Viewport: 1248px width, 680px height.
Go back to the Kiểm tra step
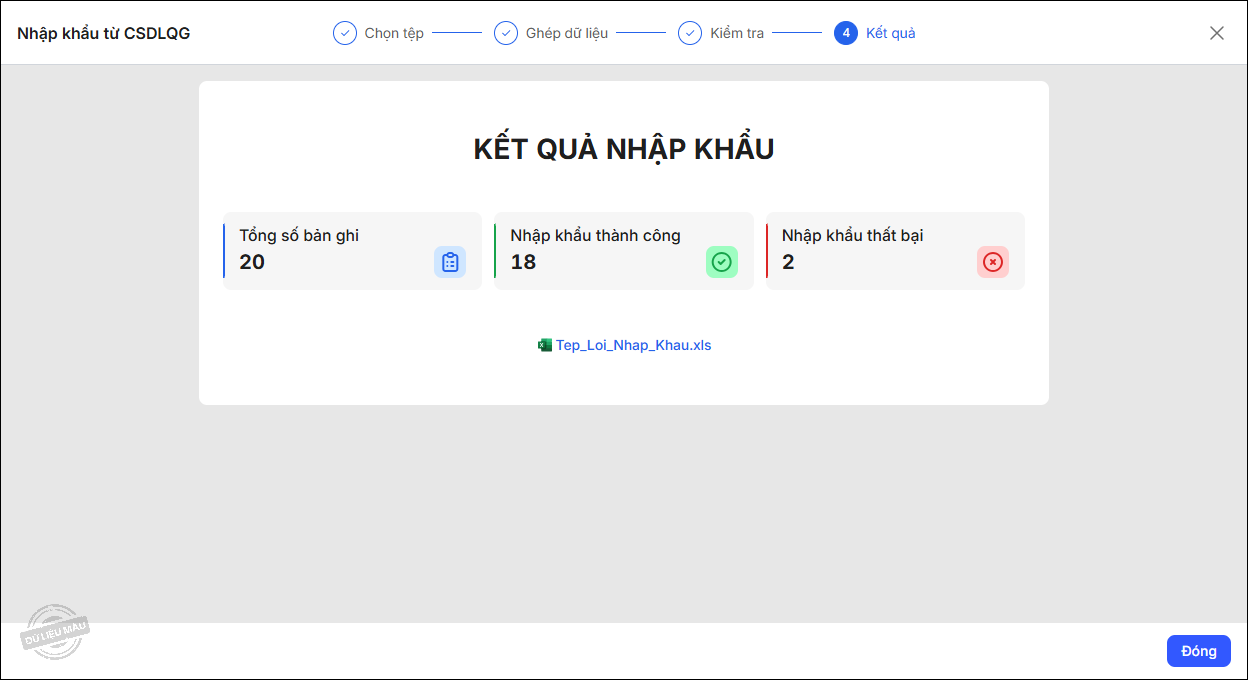(736, 32)
